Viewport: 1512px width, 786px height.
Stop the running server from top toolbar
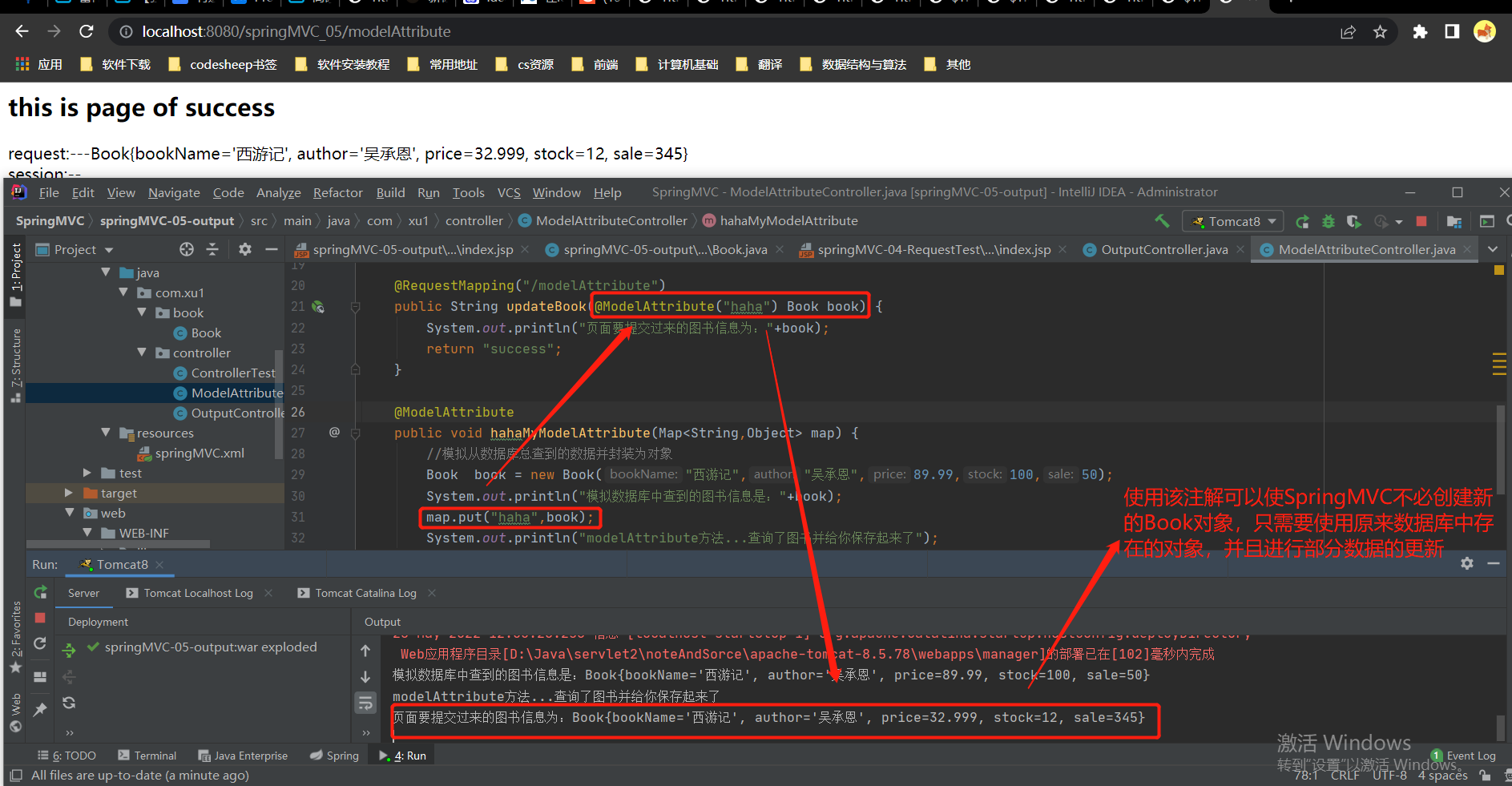(x=1421, y=221)
